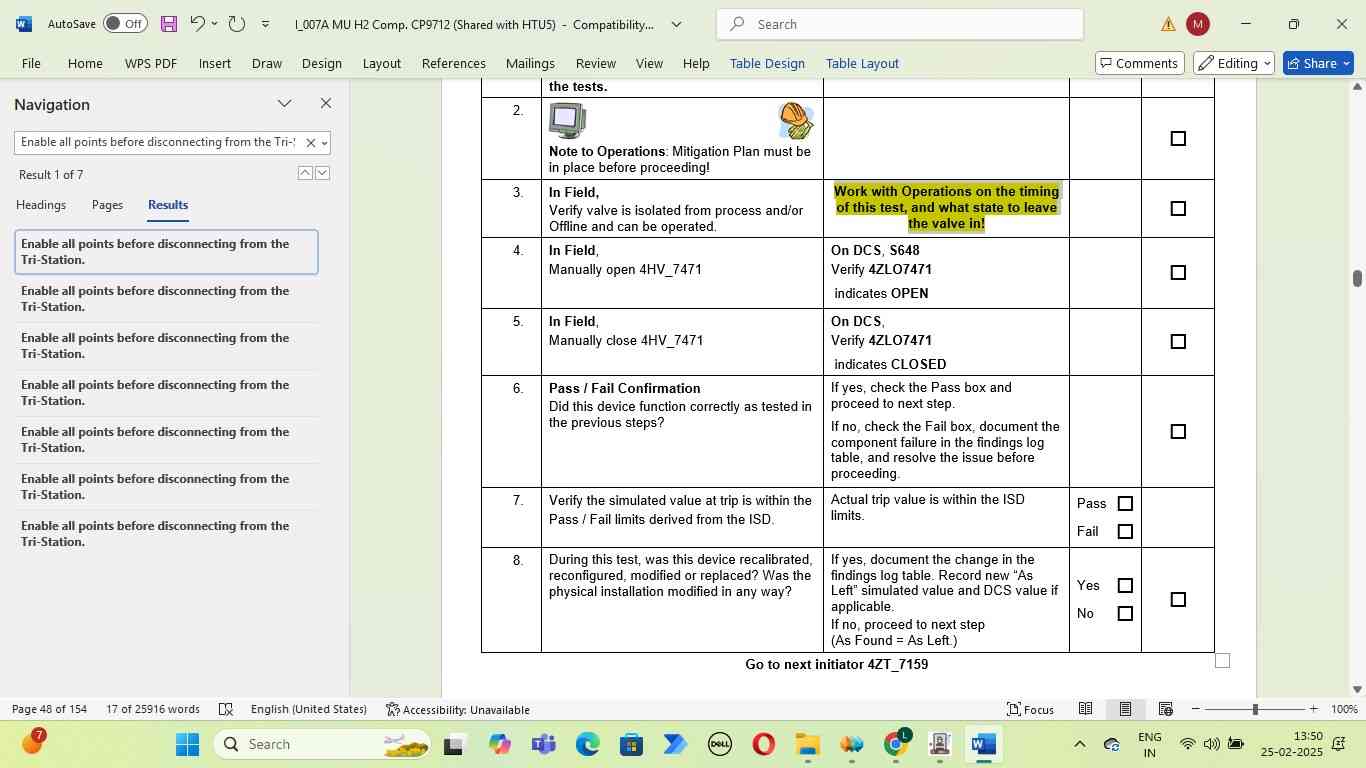
Task: Undo the last action
Action: point(197,24)
